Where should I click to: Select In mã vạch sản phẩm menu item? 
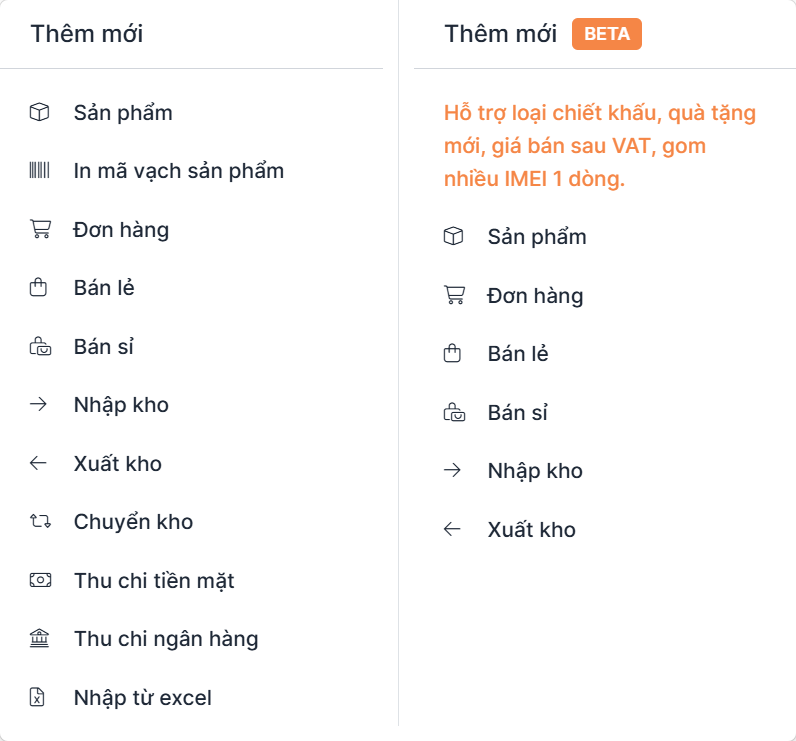[179, 171]
